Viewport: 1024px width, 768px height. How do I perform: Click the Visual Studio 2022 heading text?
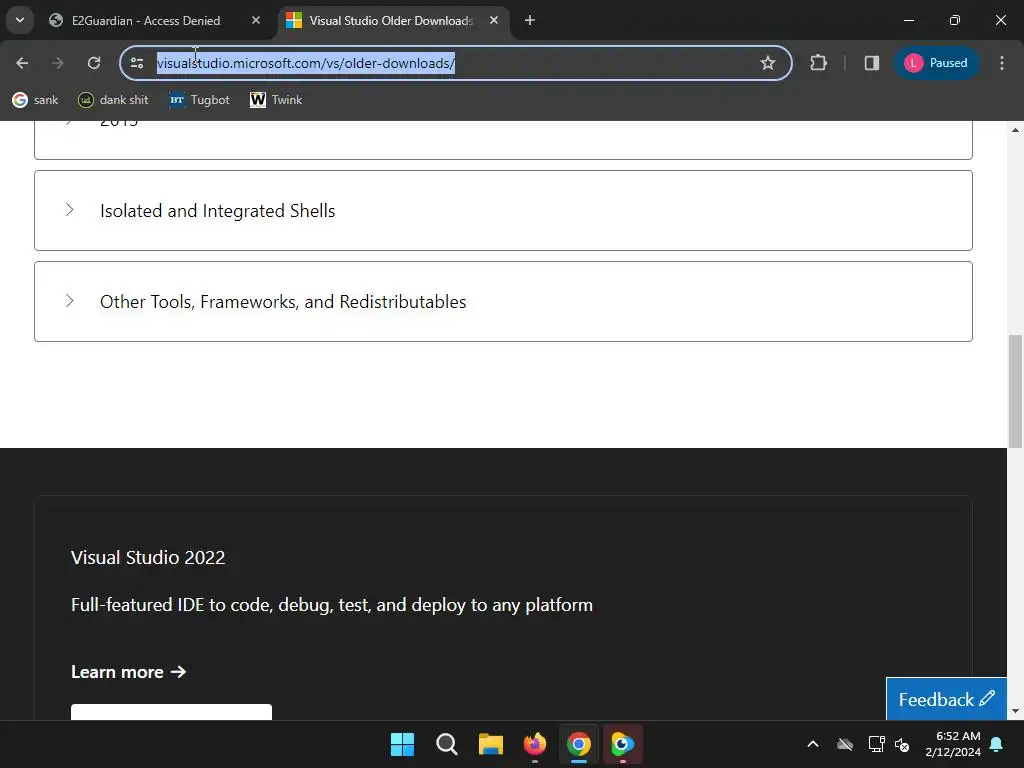(x=148, y=557)
